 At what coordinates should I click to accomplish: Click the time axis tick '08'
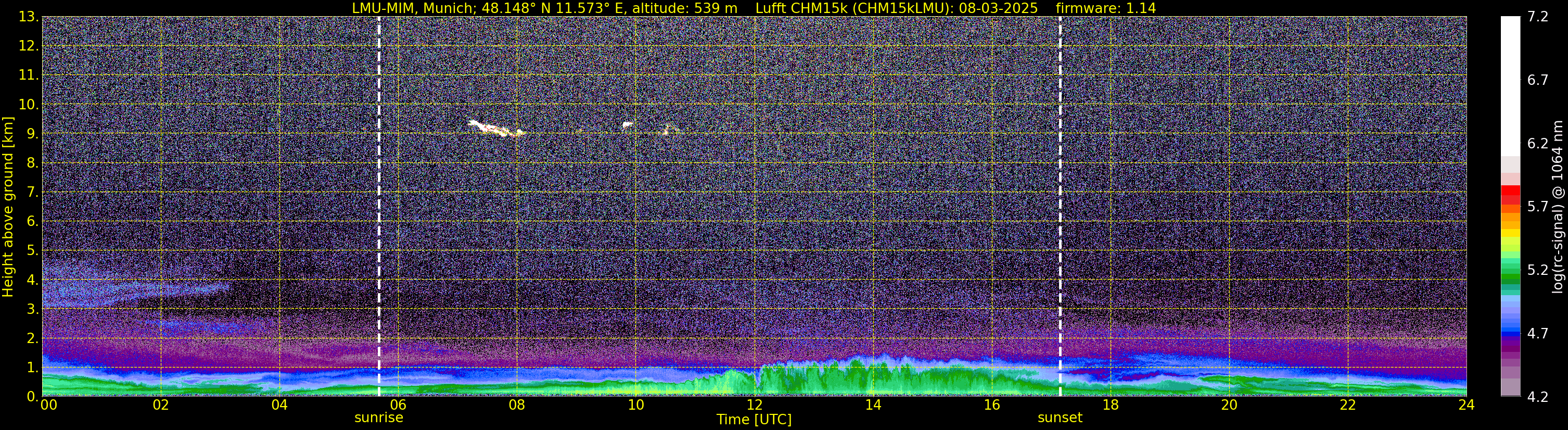point(516,405)
